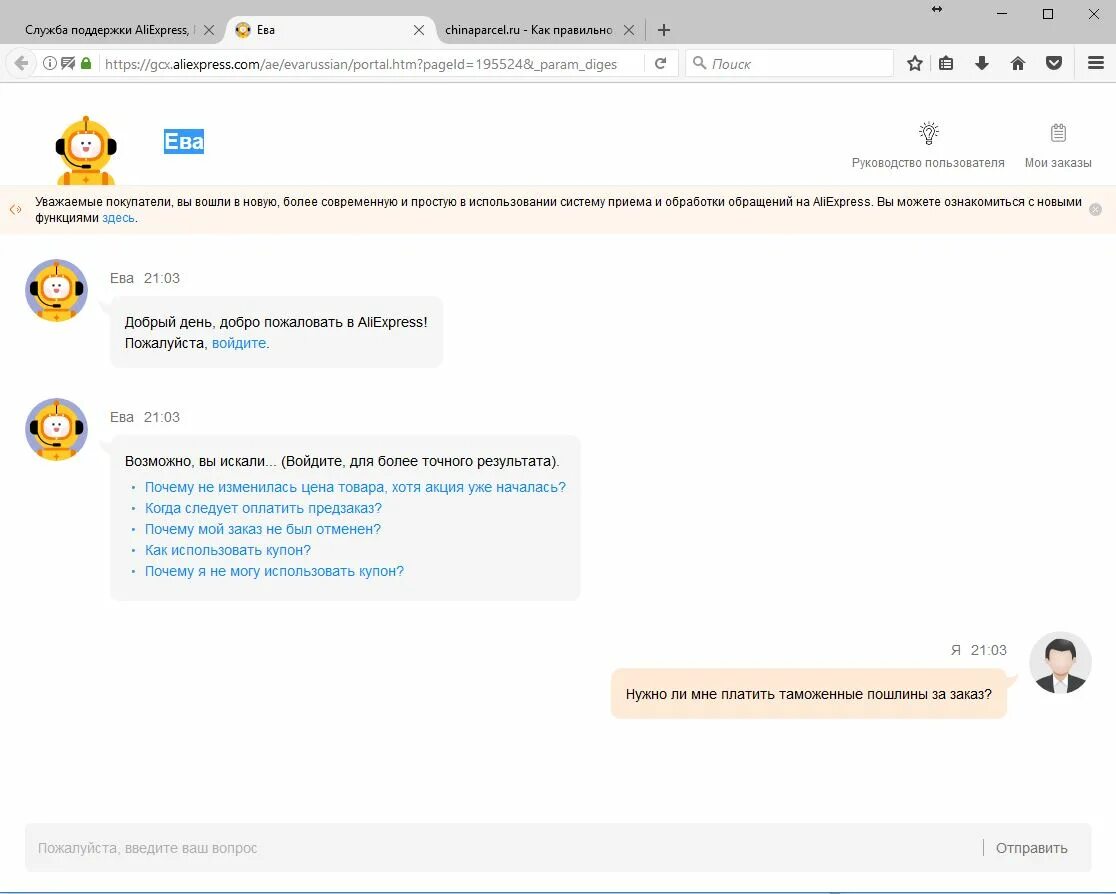Focus the 'введите ваш вопрос' input field
1116x894 pixels.
(504, 848)
